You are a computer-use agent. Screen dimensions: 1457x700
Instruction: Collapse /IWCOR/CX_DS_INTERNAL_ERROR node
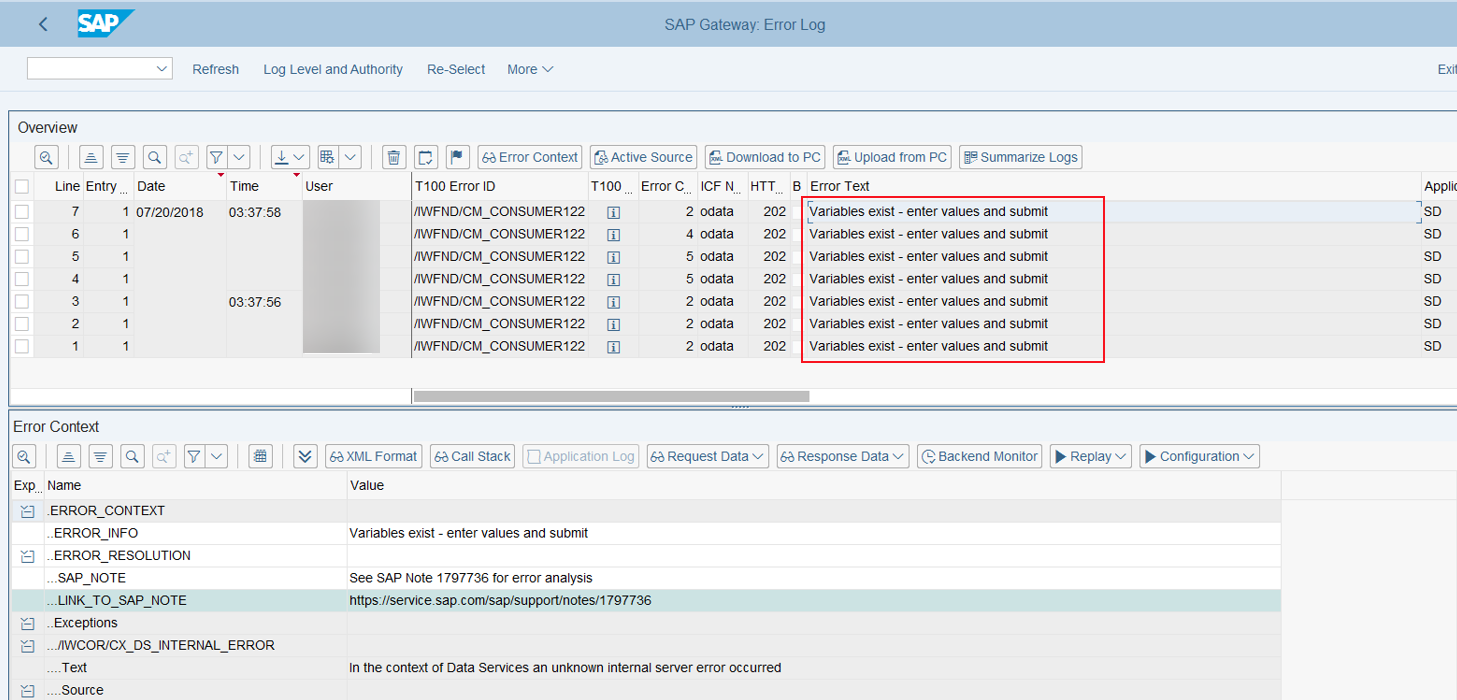(27, 646)
